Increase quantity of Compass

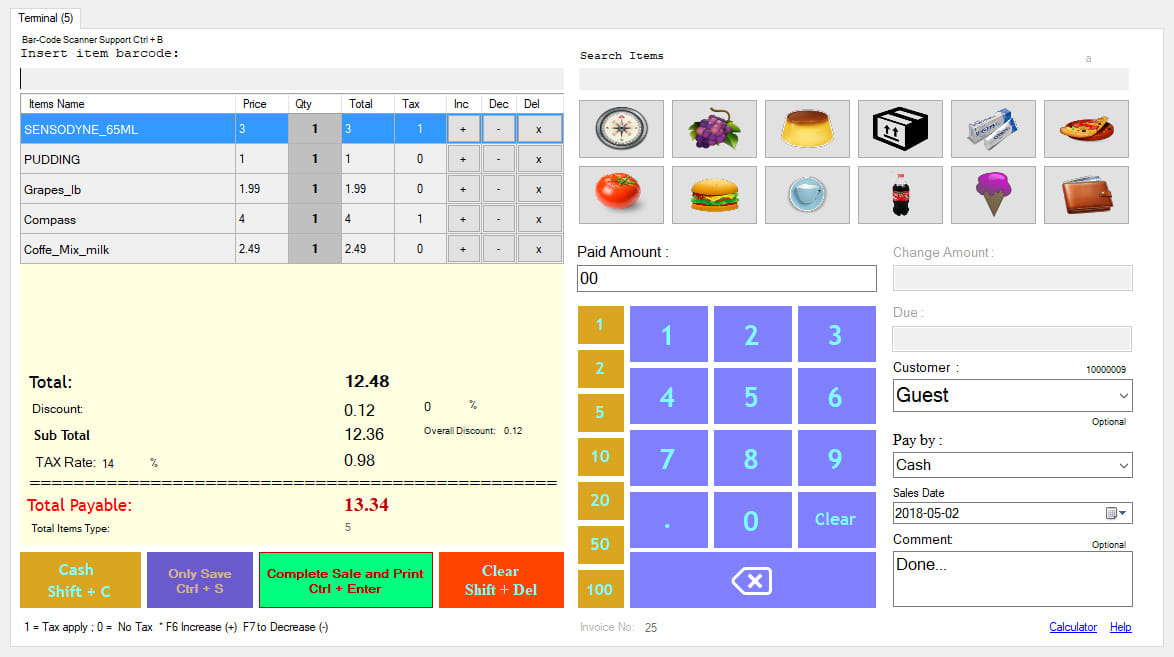(x=463, y=219)
